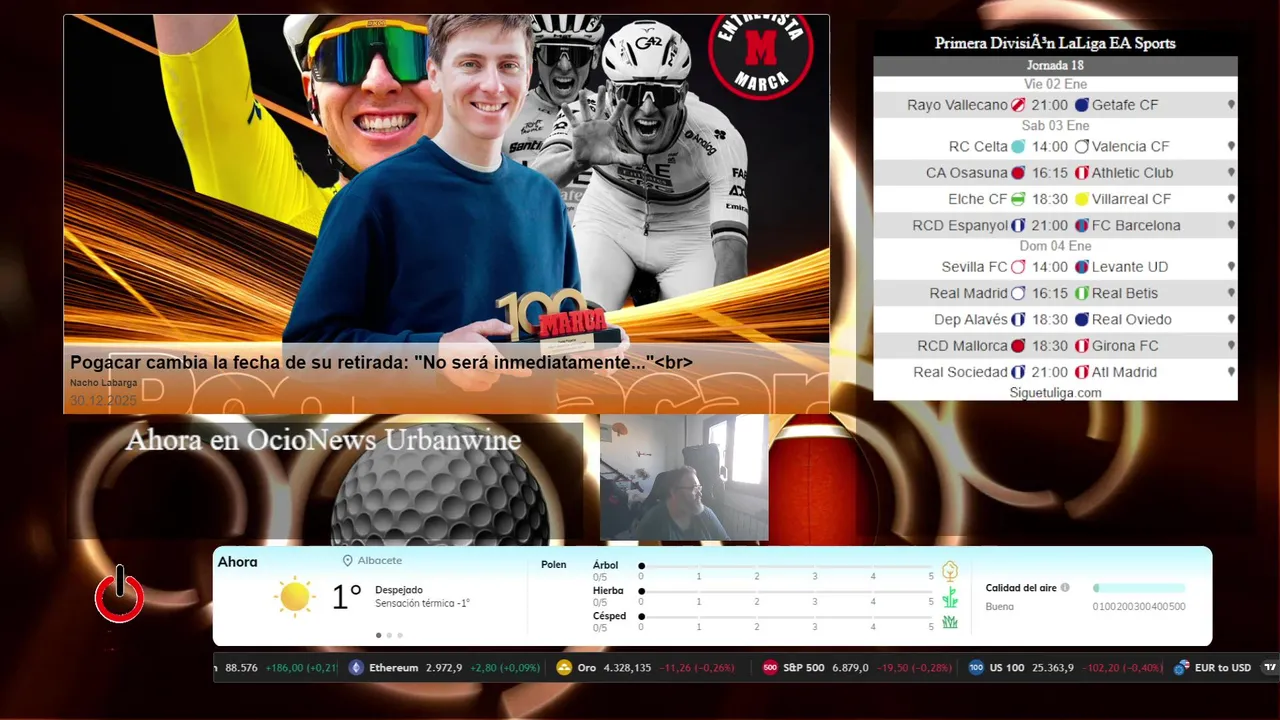Click the article date 30.12.2025
The image size is (1280, 720).
103,401
